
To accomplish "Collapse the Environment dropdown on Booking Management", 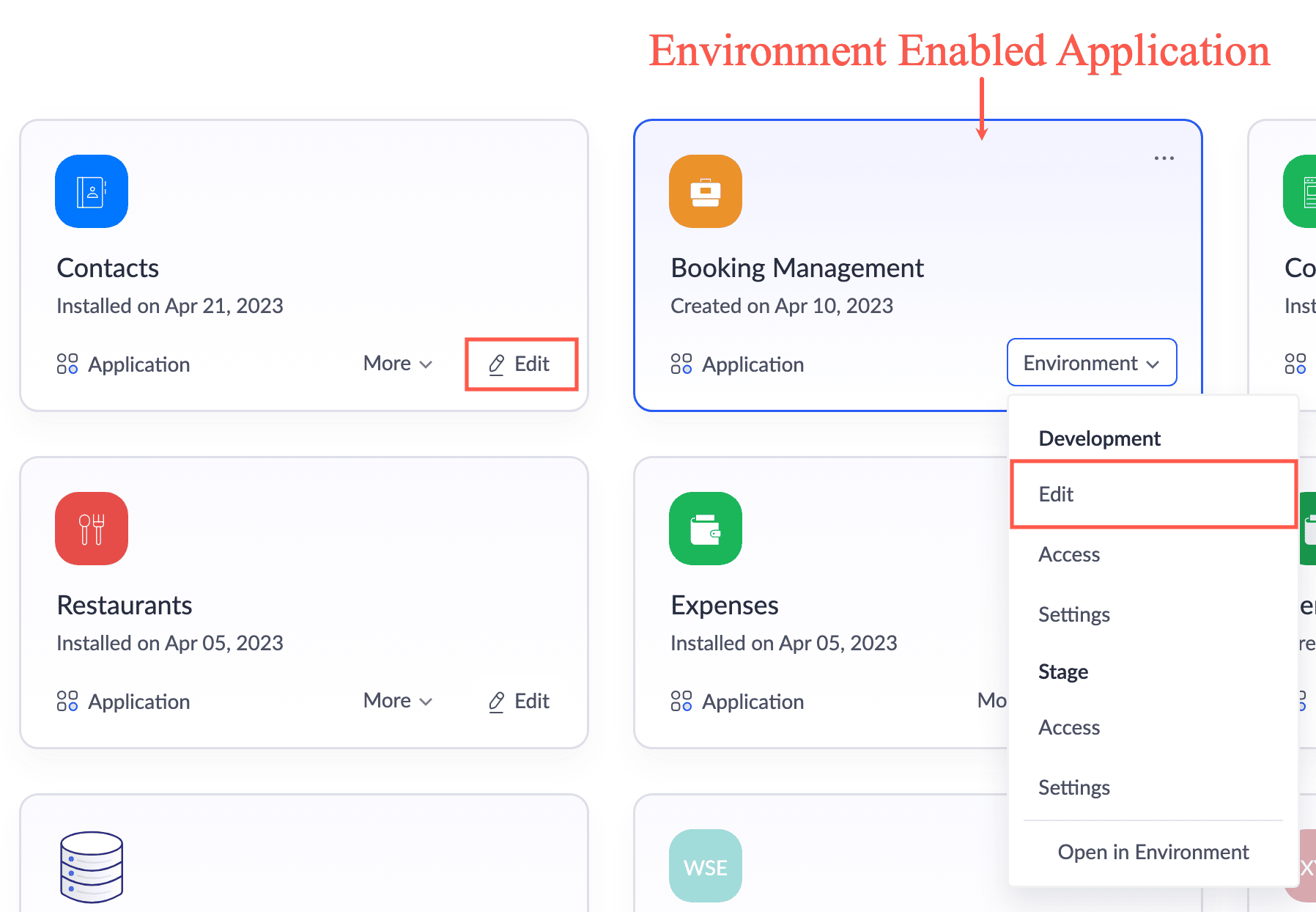I will point(1091,363).
